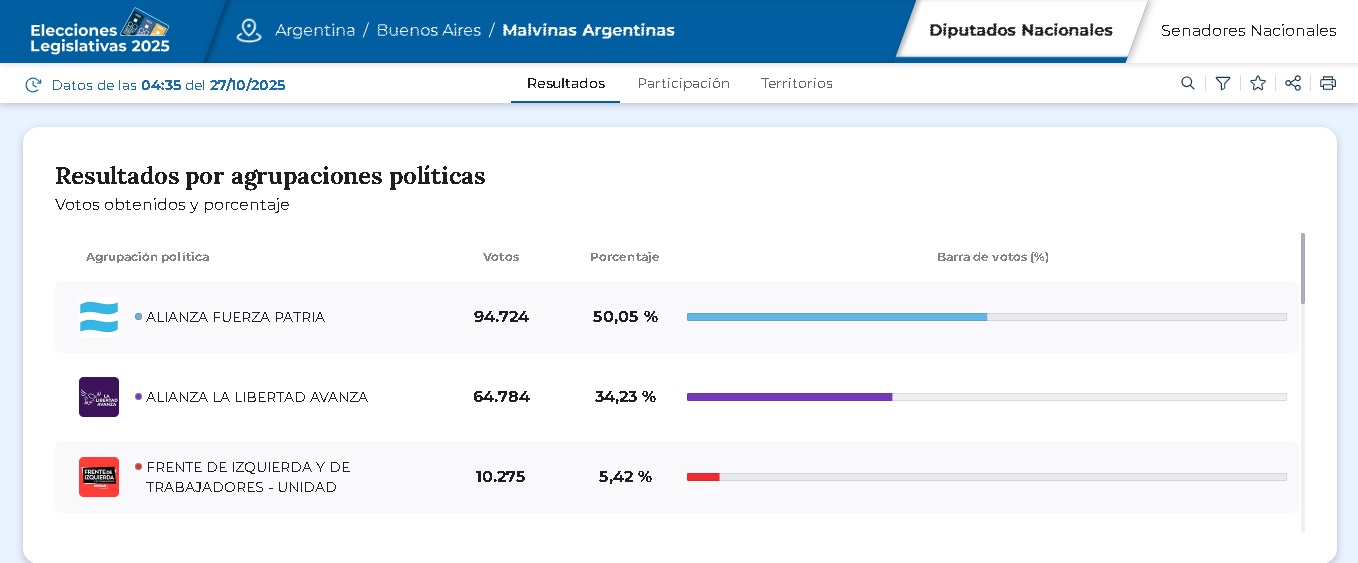Click the search magnifier icon
The height and width of the screenshot is (563, 1358).
(1188, 84)
